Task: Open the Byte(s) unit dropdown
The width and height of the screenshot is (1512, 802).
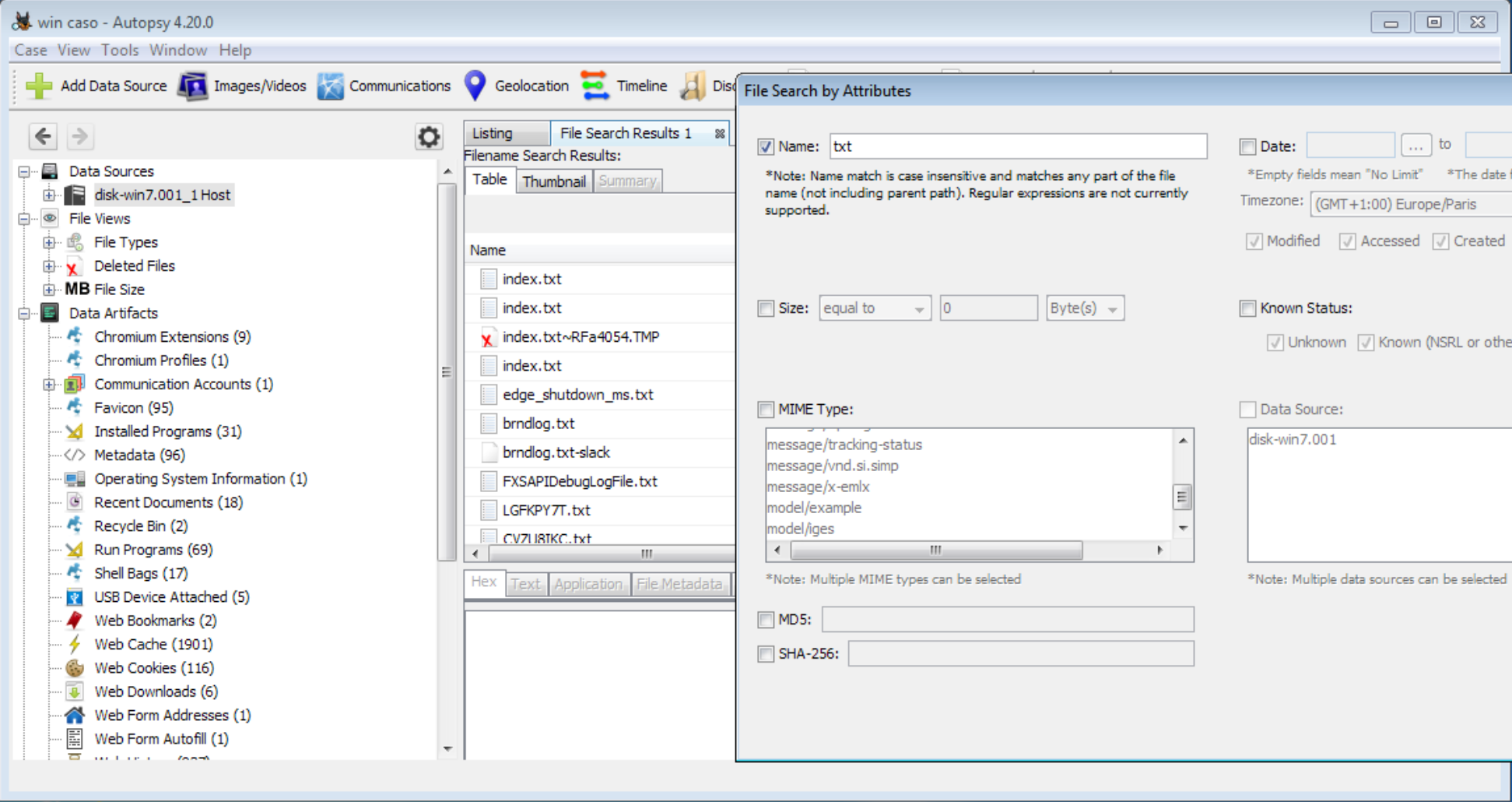Action: (1084, 308)
